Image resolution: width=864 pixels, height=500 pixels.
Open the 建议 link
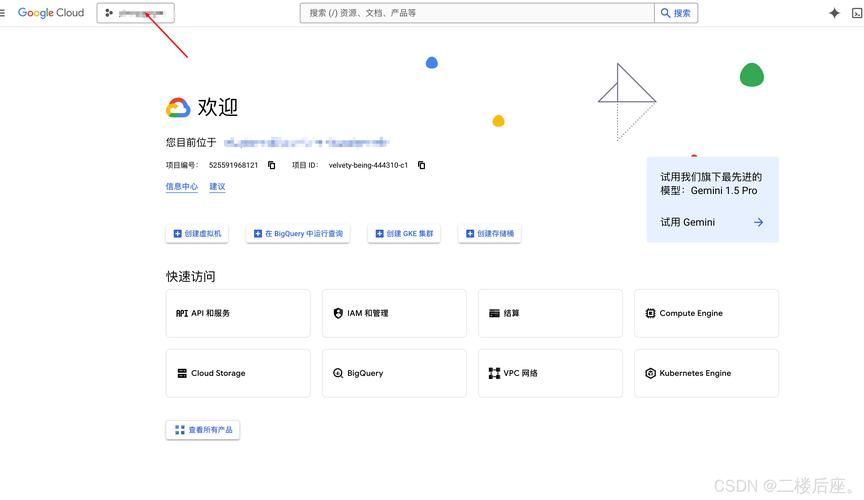[x=217, y=186]
